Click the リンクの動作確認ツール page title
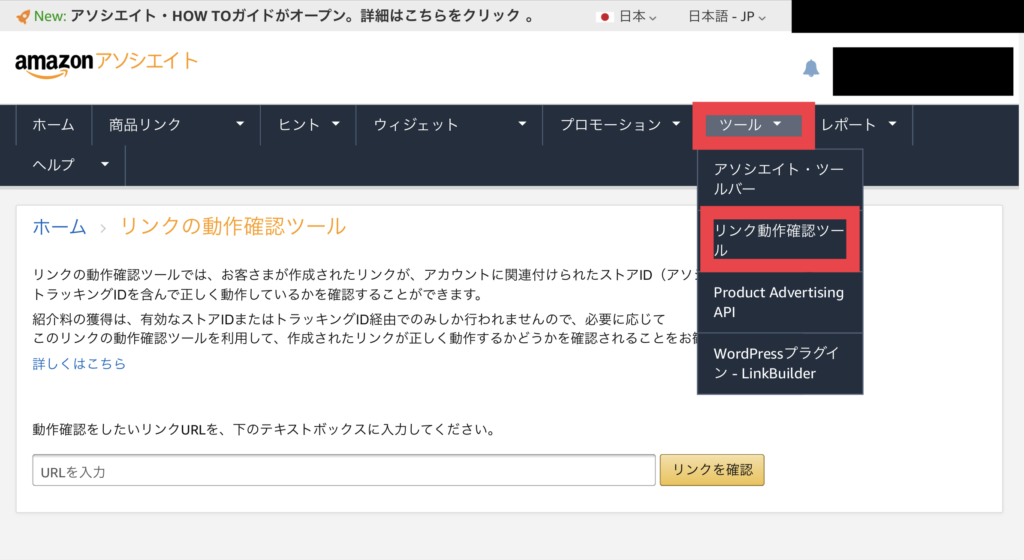This screenshot has width=1024, height=560. tap(232, 226)
